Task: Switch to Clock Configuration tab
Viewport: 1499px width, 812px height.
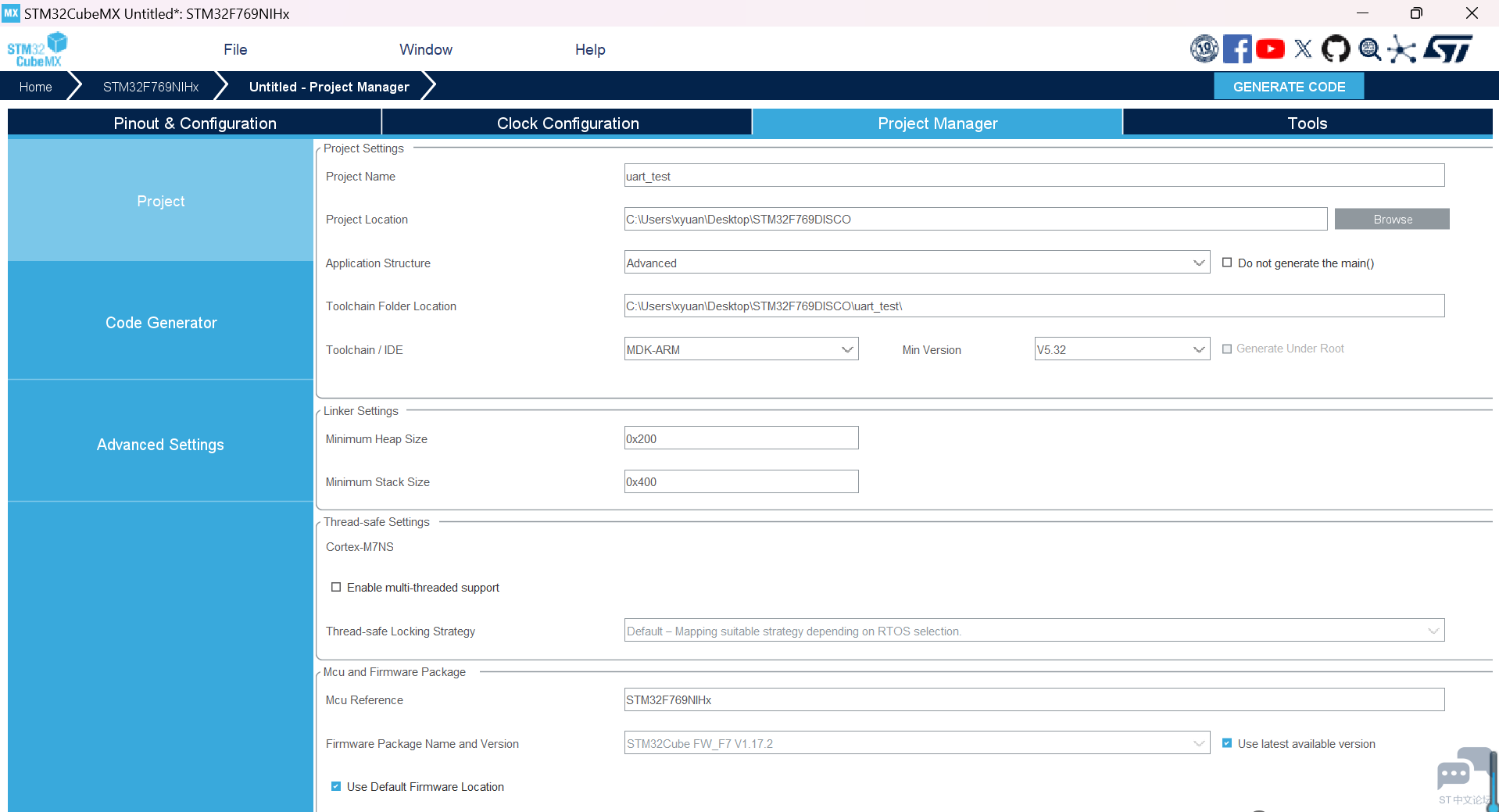Action: [x=567, y=123]
